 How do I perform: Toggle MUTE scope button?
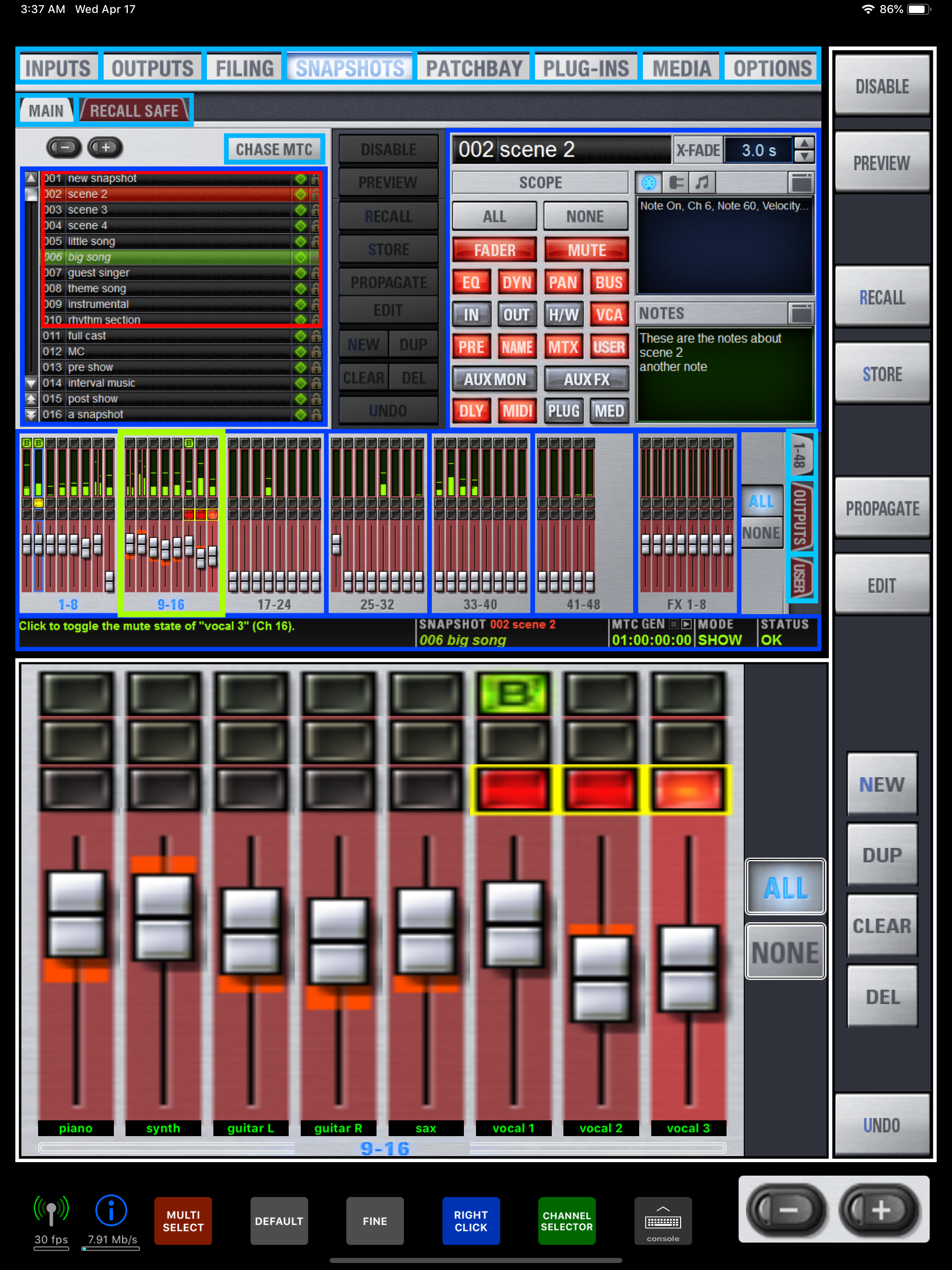click(586, 250)
